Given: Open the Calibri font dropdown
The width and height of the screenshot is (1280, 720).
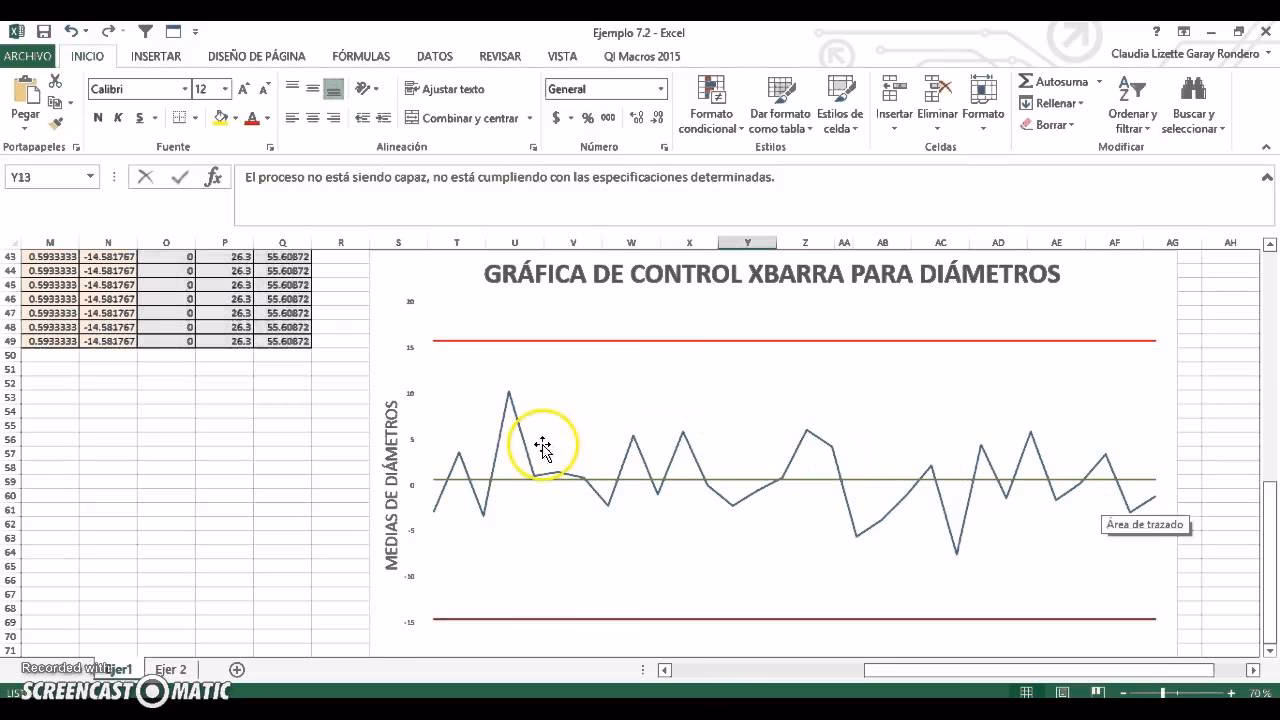Looking at the screenshot, I should pyautogui.click(x=185, y=89).
